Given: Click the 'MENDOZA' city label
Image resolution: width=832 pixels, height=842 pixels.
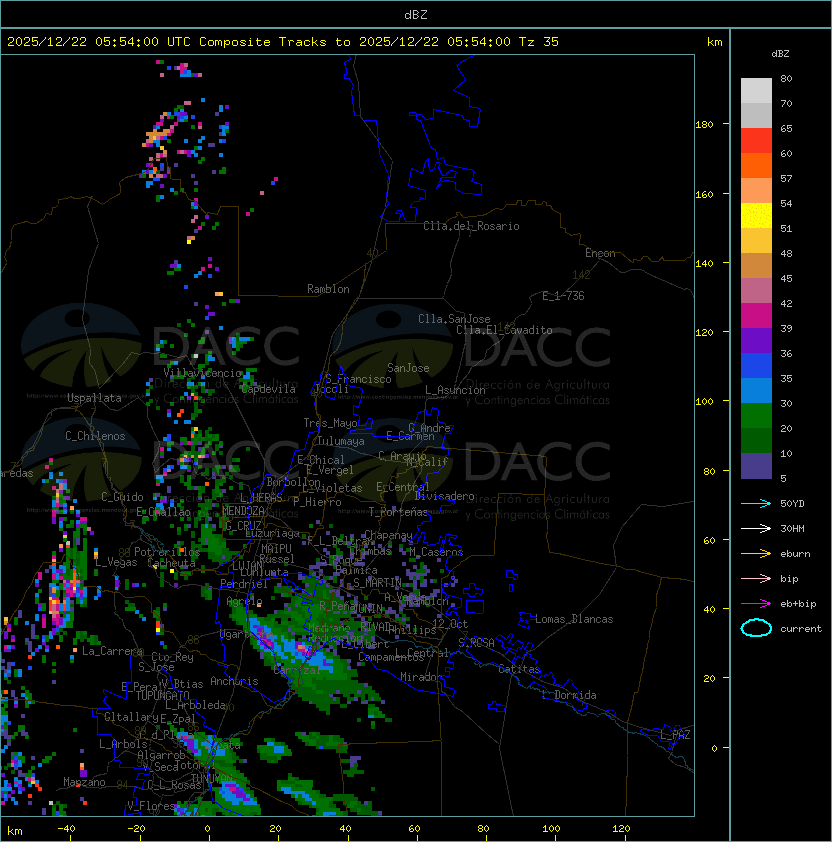Looking at the screenshot, I should click(243, 510).
